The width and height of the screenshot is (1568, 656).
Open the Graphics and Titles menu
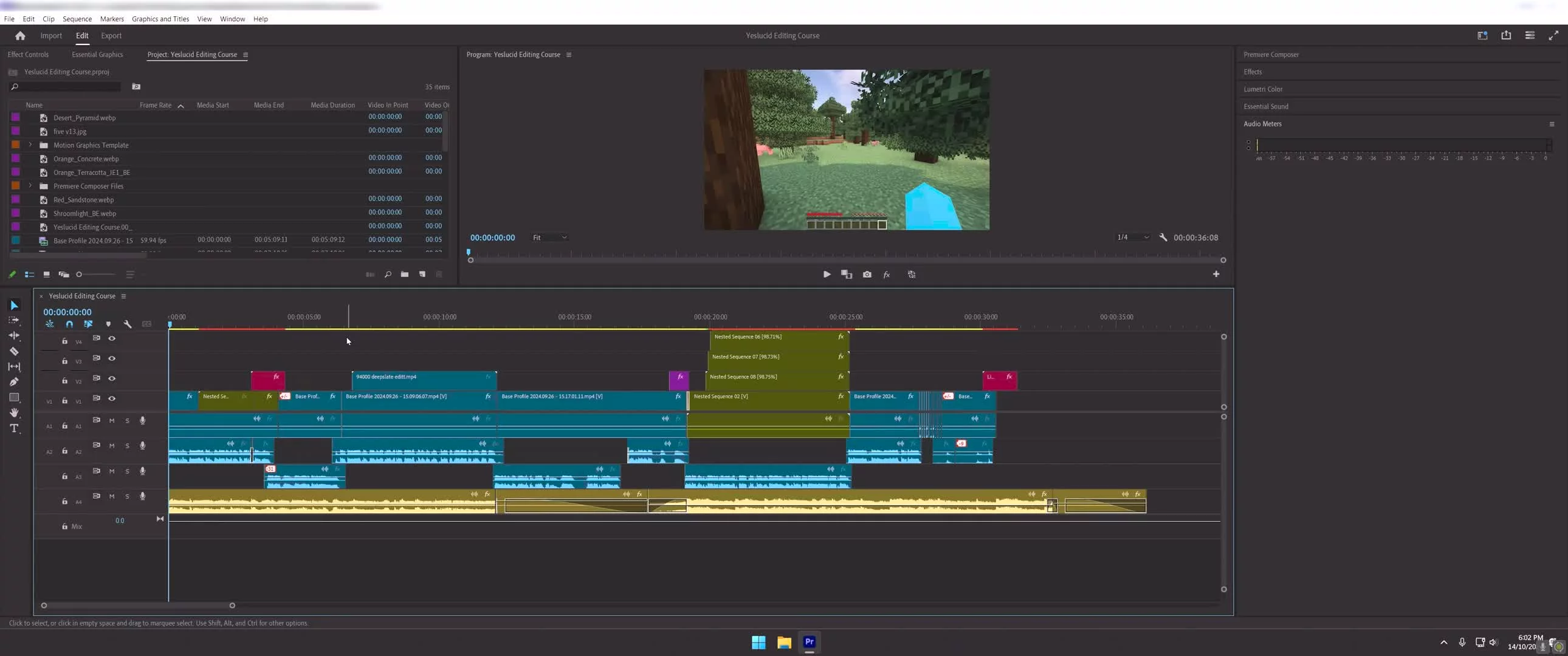click(x=160, y=19)
